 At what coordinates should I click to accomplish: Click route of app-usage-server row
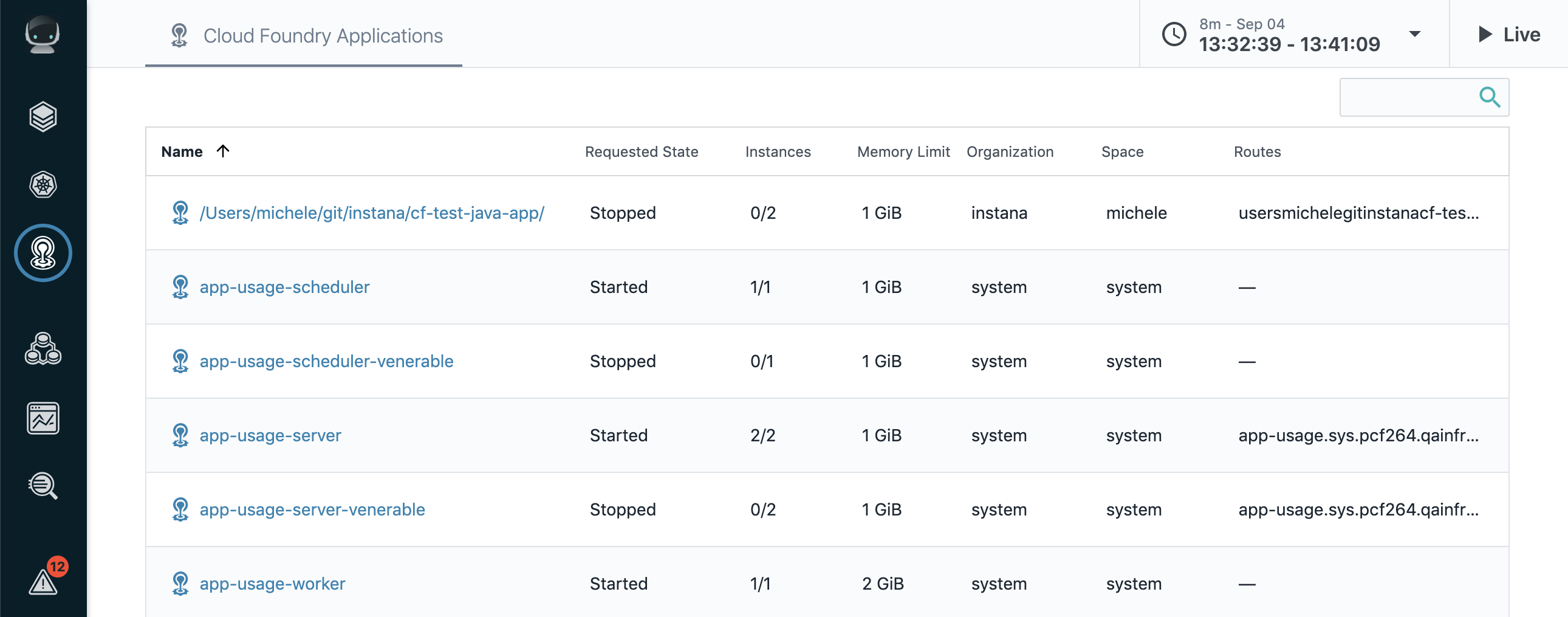click(x=1358, y=435)
